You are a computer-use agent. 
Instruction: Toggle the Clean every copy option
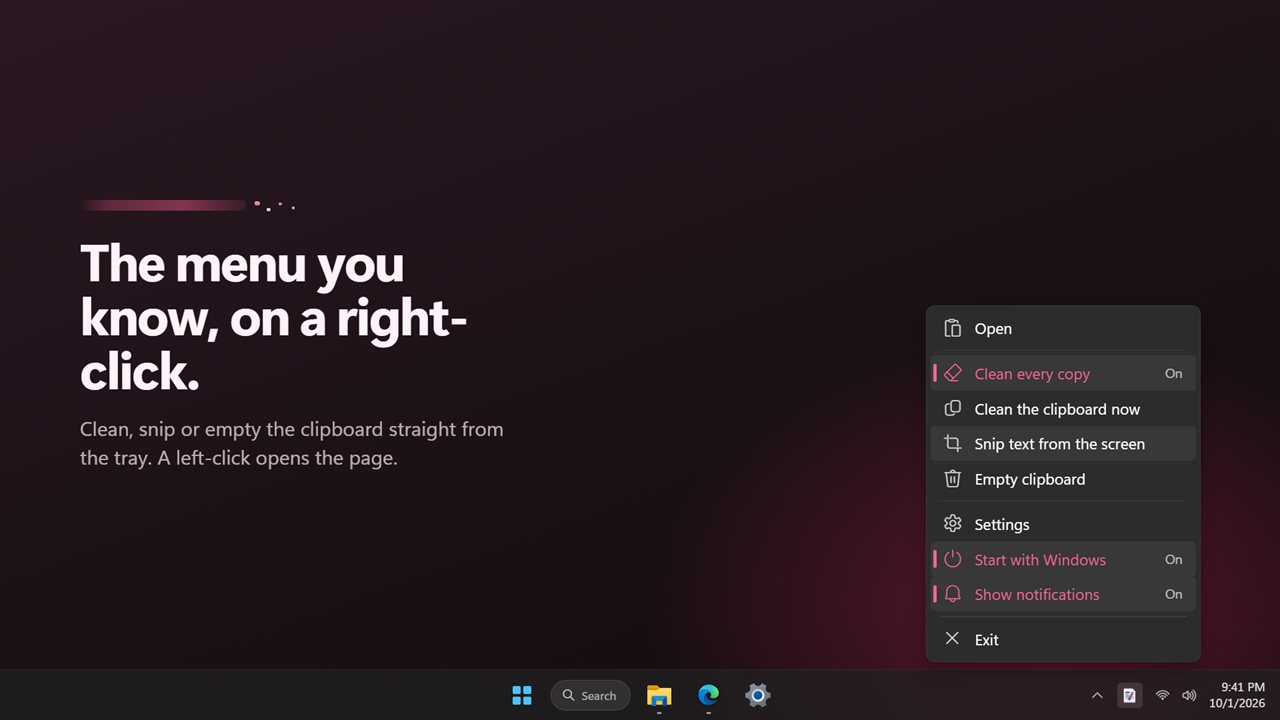1063,374
